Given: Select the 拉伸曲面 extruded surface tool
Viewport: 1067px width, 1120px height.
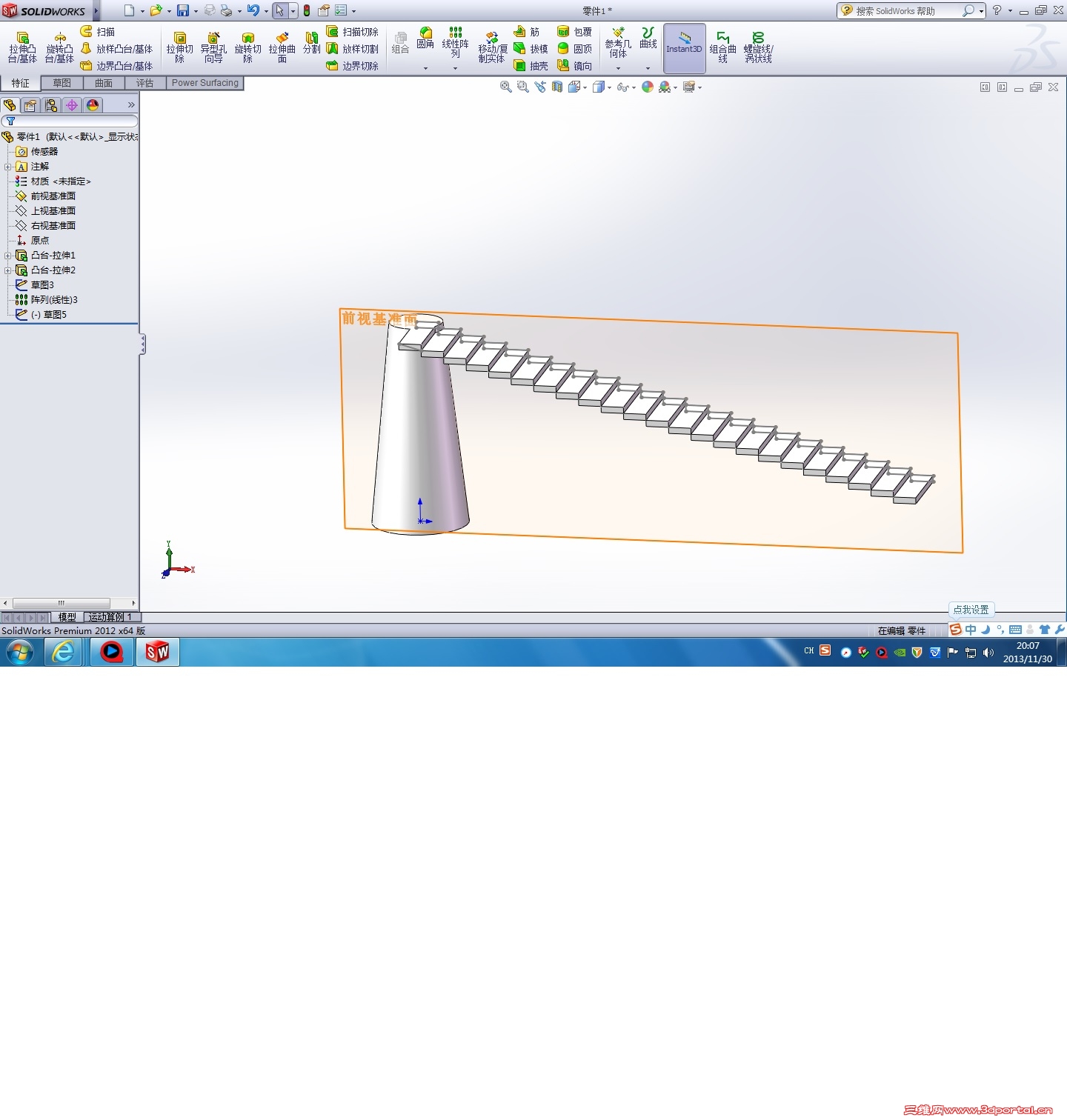Looking at the screenshot, I should [282, 47].
